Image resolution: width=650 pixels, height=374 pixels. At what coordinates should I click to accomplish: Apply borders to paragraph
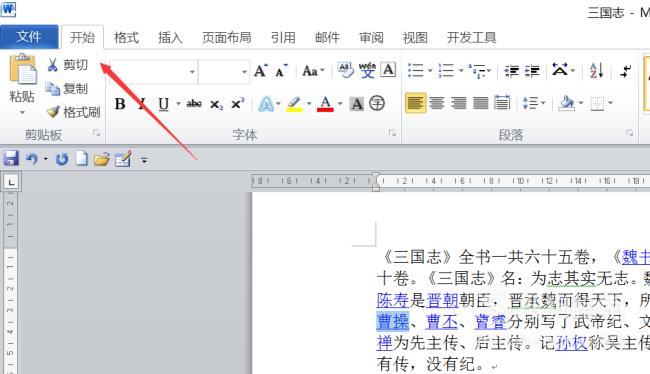(597, 104)
